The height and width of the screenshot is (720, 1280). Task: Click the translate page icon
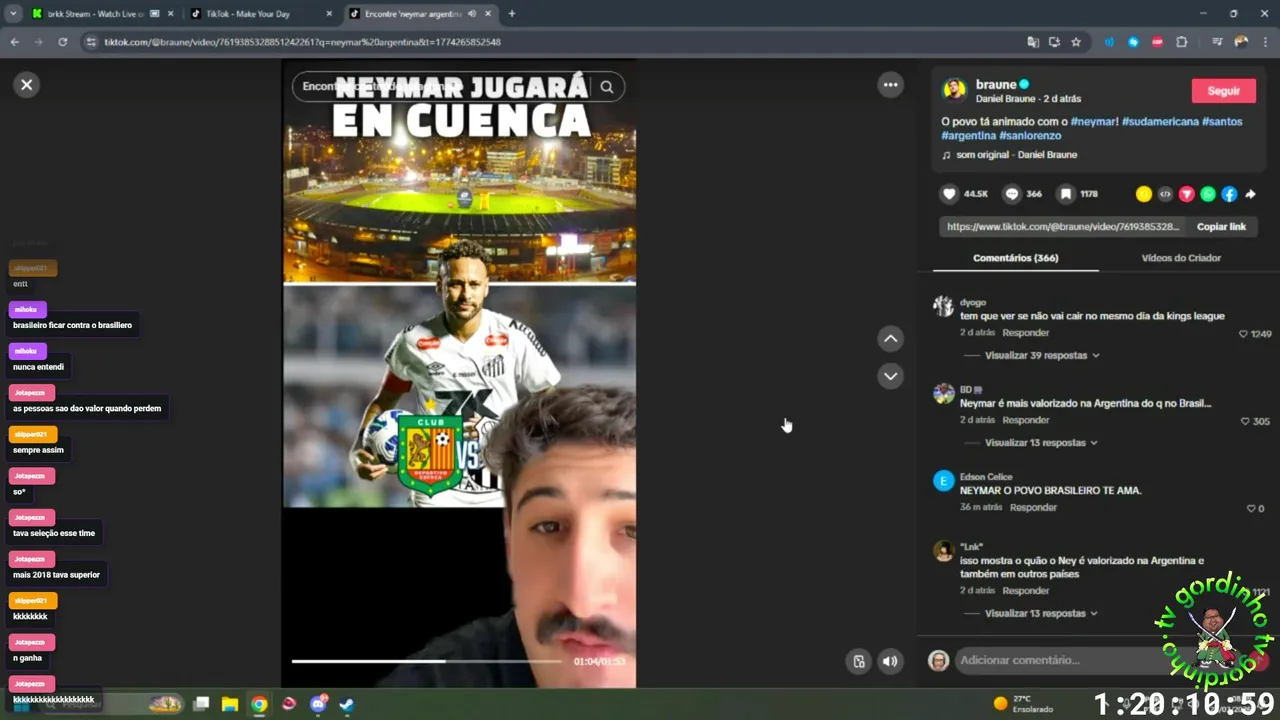[x=1033, y=42]
